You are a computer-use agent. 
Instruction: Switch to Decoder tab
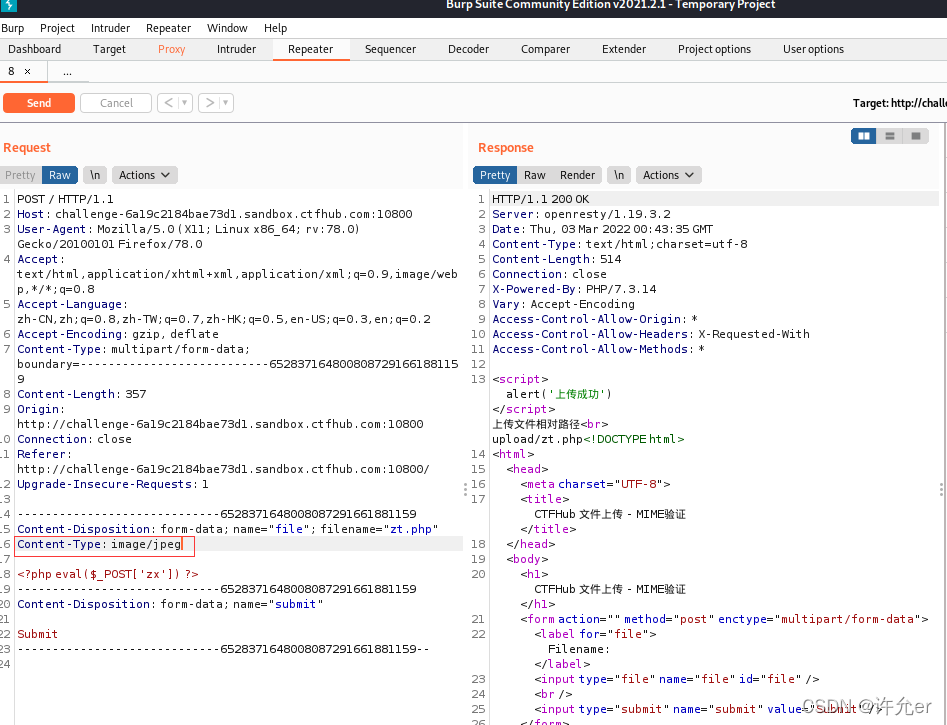[468, 50]
